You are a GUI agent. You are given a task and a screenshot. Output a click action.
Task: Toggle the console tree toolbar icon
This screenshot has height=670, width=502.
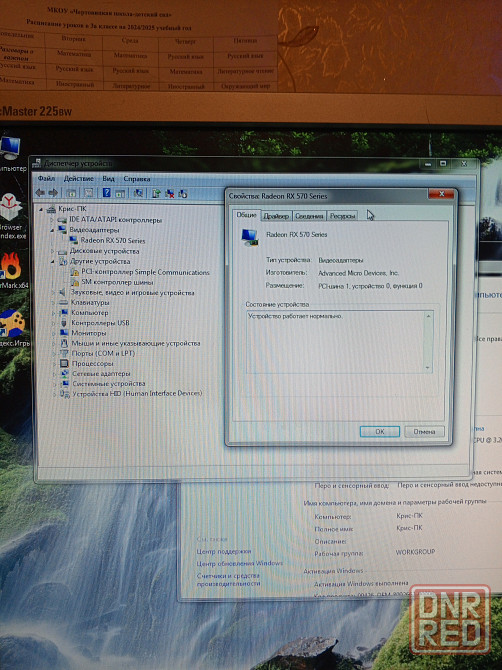71,193
